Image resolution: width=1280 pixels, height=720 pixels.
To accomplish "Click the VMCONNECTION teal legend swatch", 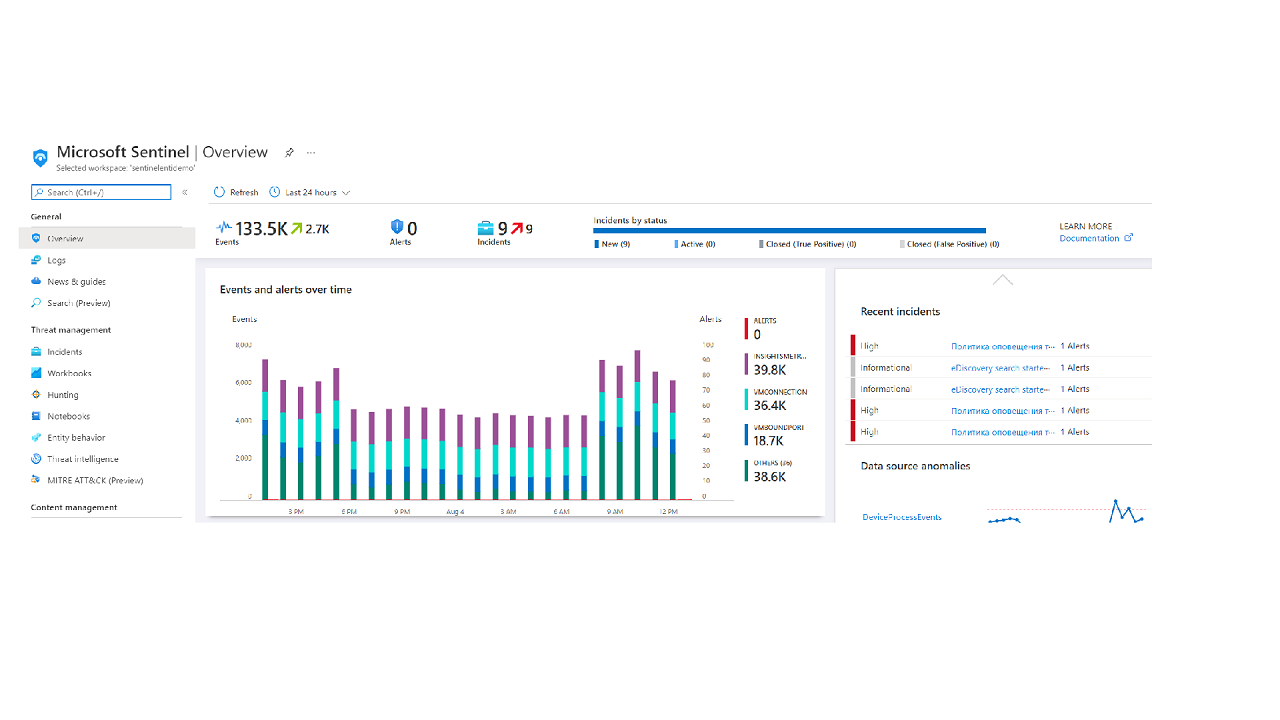I will pyautogui.click(x=746, y=399).
